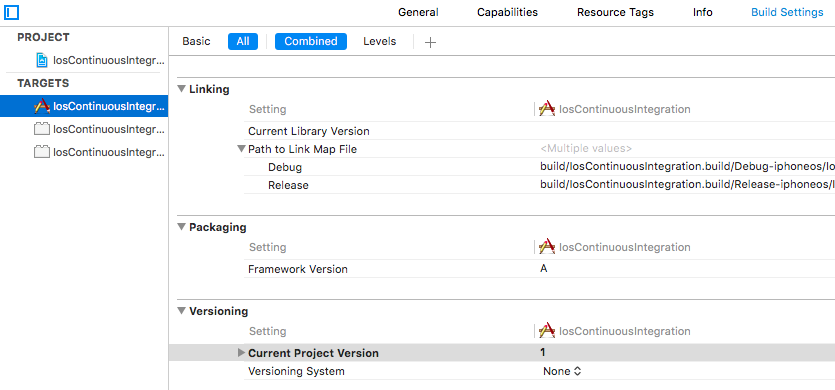Viewport: 835px width, 390px height.
Task: Click IosContinuousIntegration column name in Packaging header
Action: (624, 247)
